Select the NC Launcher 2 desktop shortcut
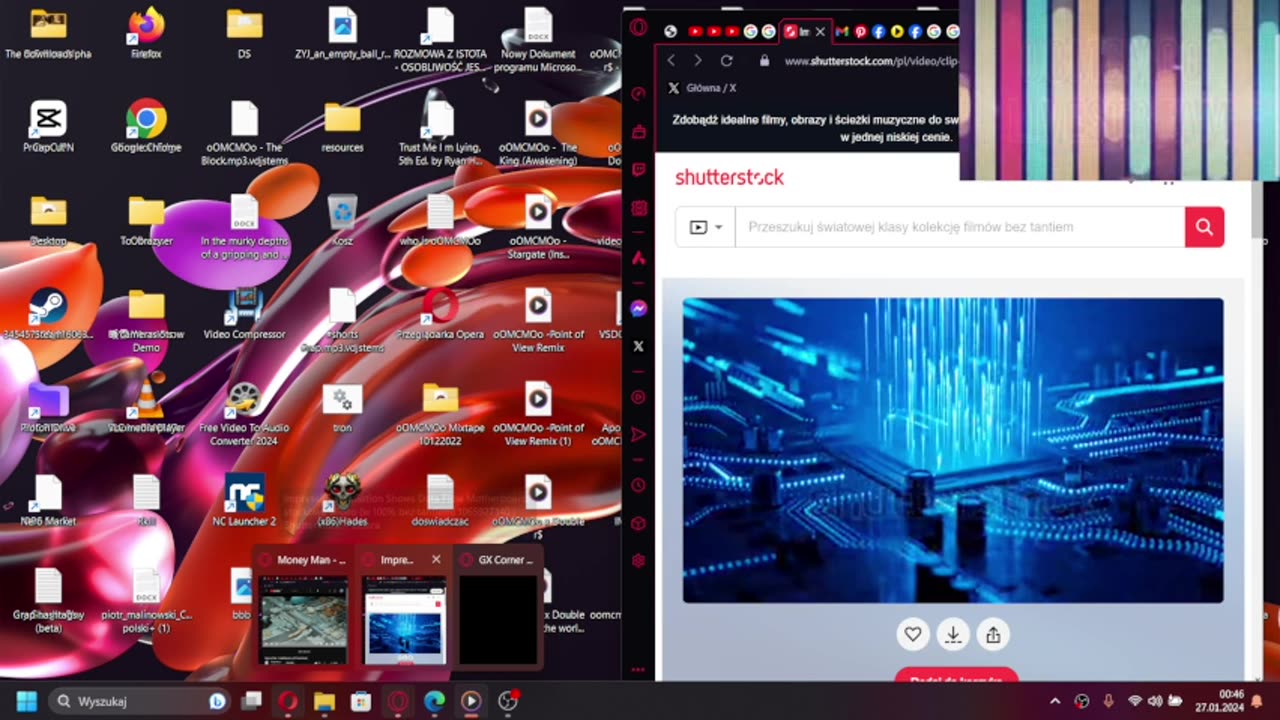Image resolution: width=1280 pixels, height=720 pixels. [244, 500]
